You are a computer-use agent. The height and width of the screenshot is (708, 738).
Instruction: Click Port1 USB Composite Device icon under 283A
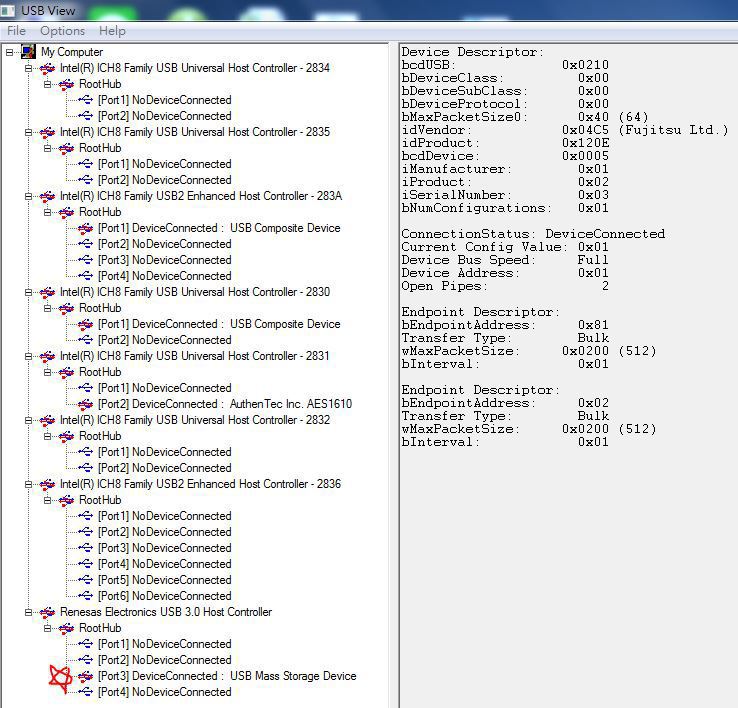tap(85, 228)
